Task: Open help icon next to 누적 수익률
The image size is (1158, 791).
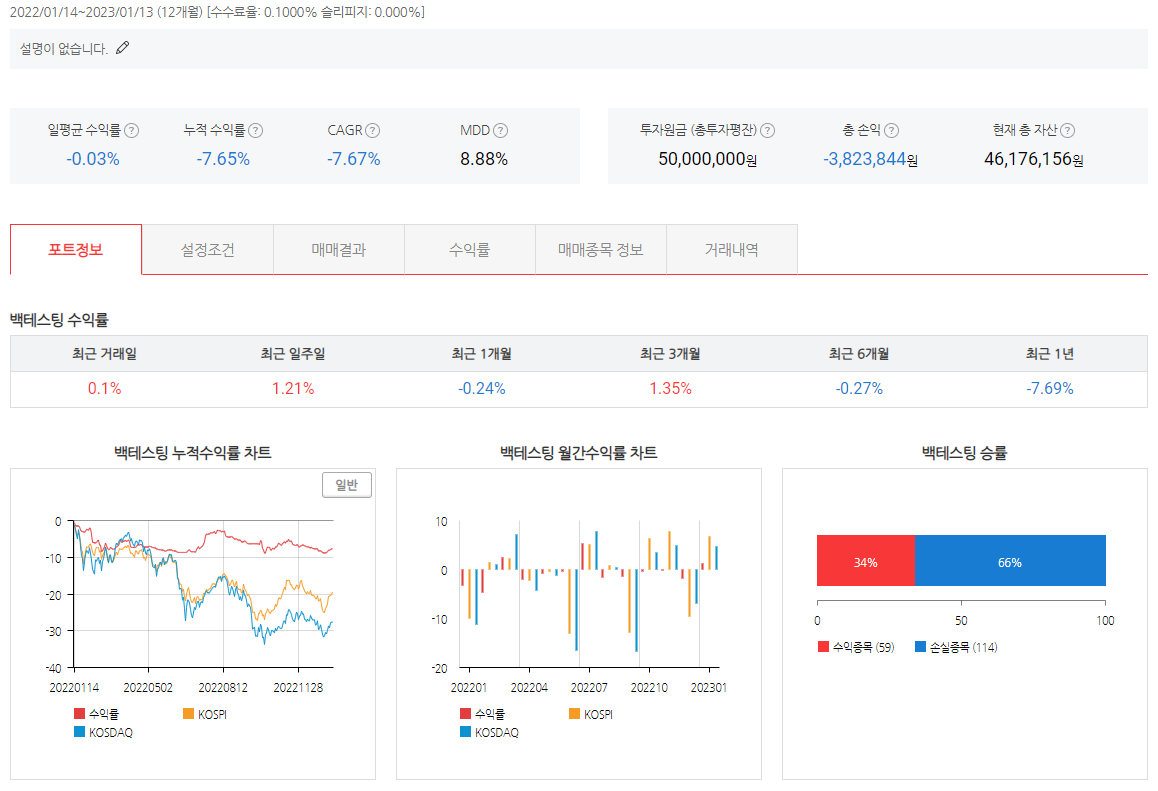Action: (256, 131)
